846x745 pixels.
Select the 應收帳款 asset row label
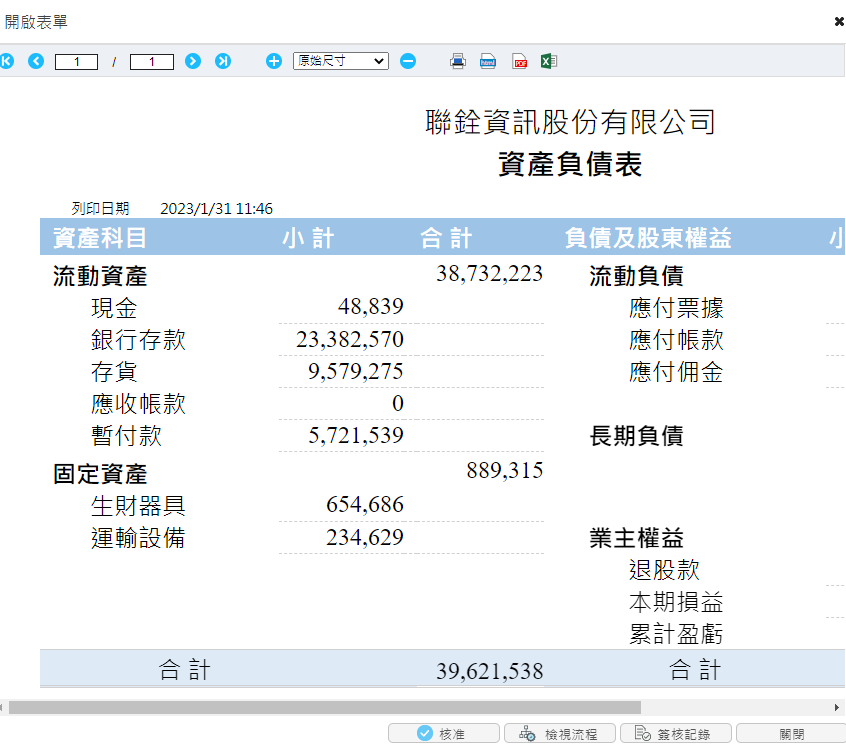(x=138, y=404)
